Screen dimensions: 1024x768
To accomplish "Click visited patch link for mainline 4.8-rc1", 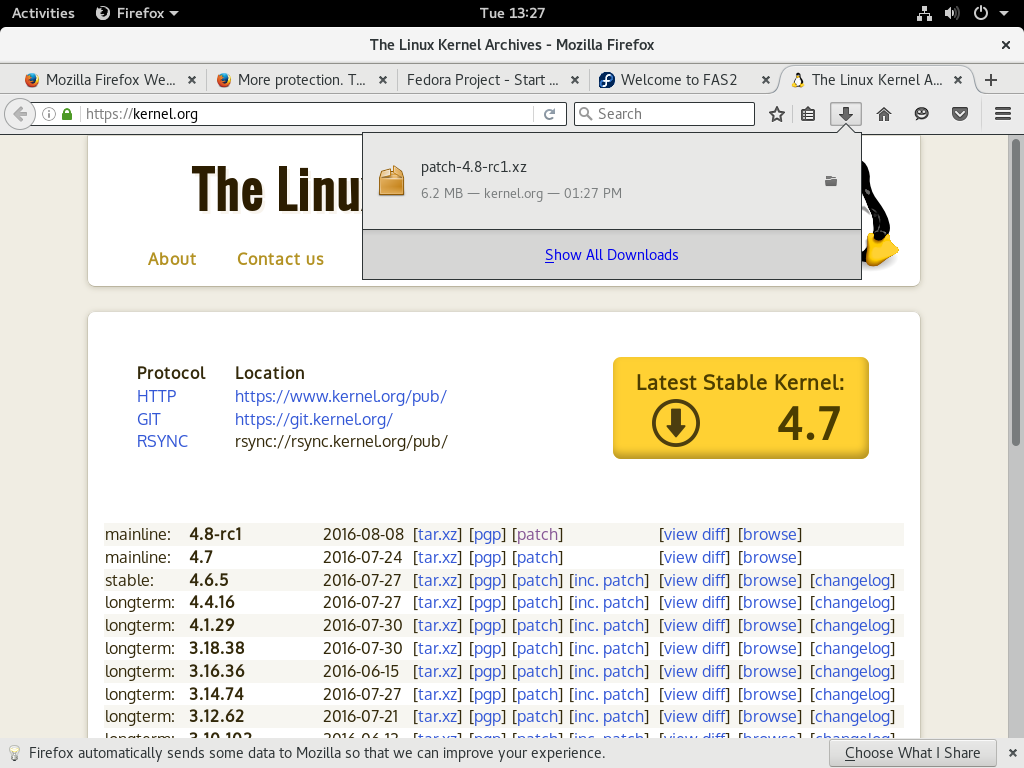I will [x=537, y=534].
